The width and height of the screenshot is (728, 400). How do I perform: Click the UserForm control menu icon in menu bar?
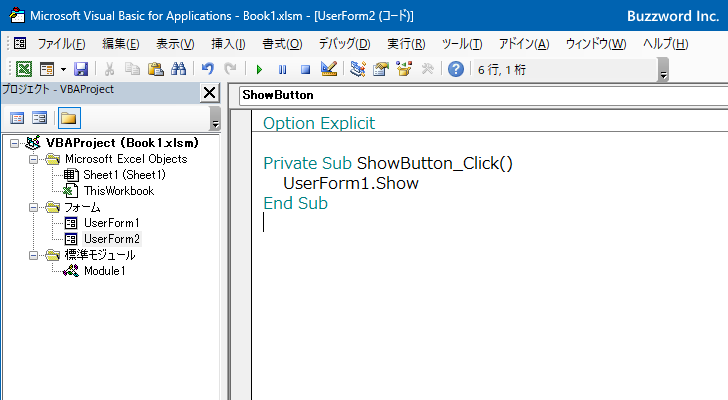tap(20, 44)
